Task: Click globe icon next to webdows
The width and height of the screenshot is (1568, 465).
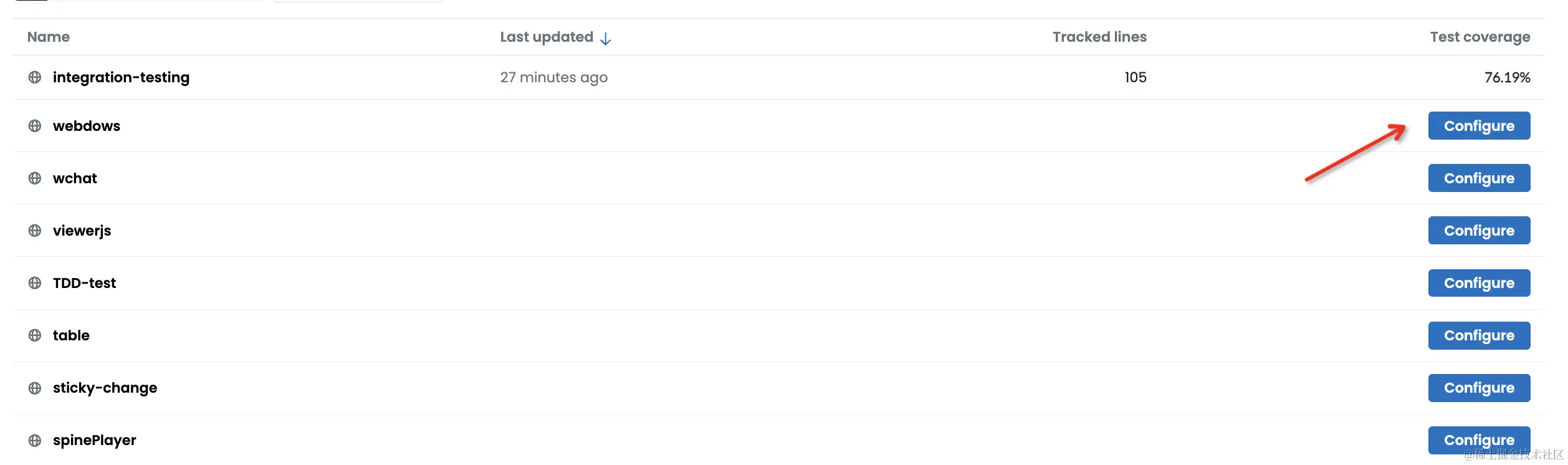Action: pyautogui.click(x=35, y=126)
